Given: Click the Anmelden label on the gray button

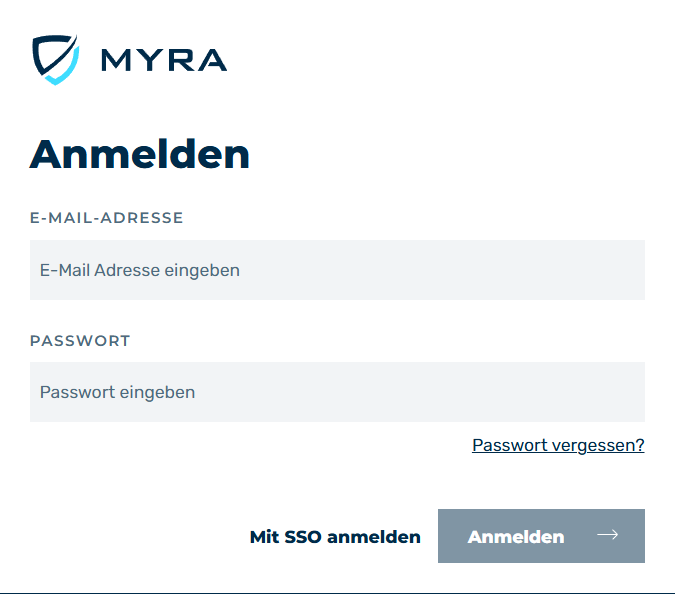Looking at the screenshot, I should point(516,537).
